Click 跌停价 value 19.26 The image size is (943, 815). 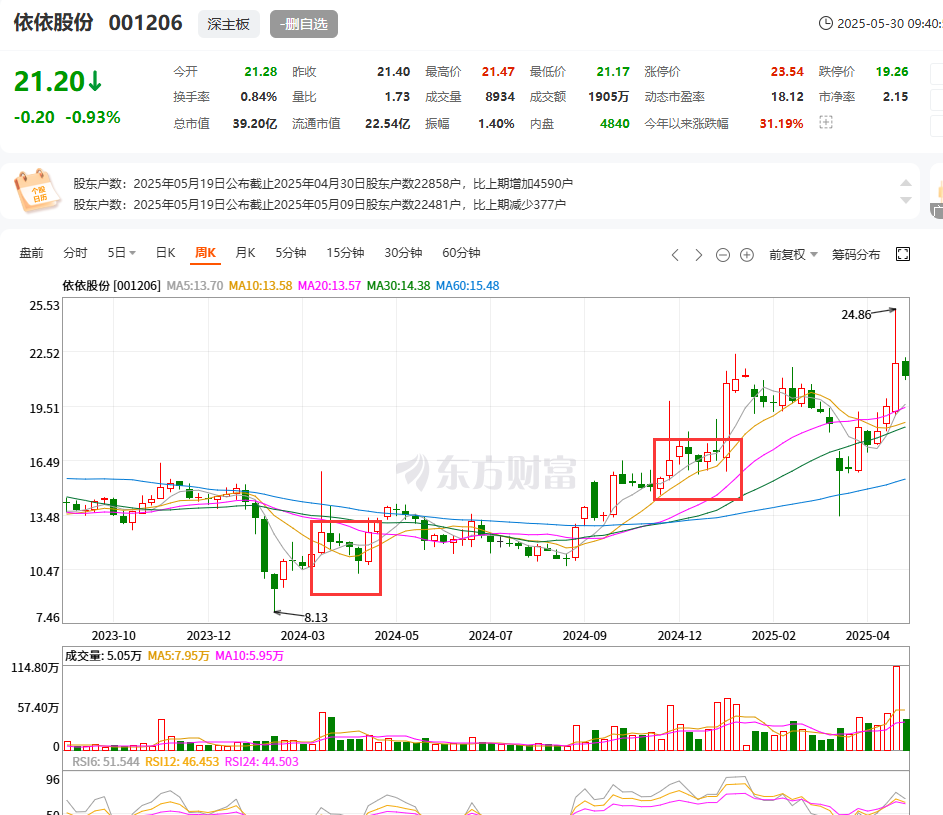point(892,72)
